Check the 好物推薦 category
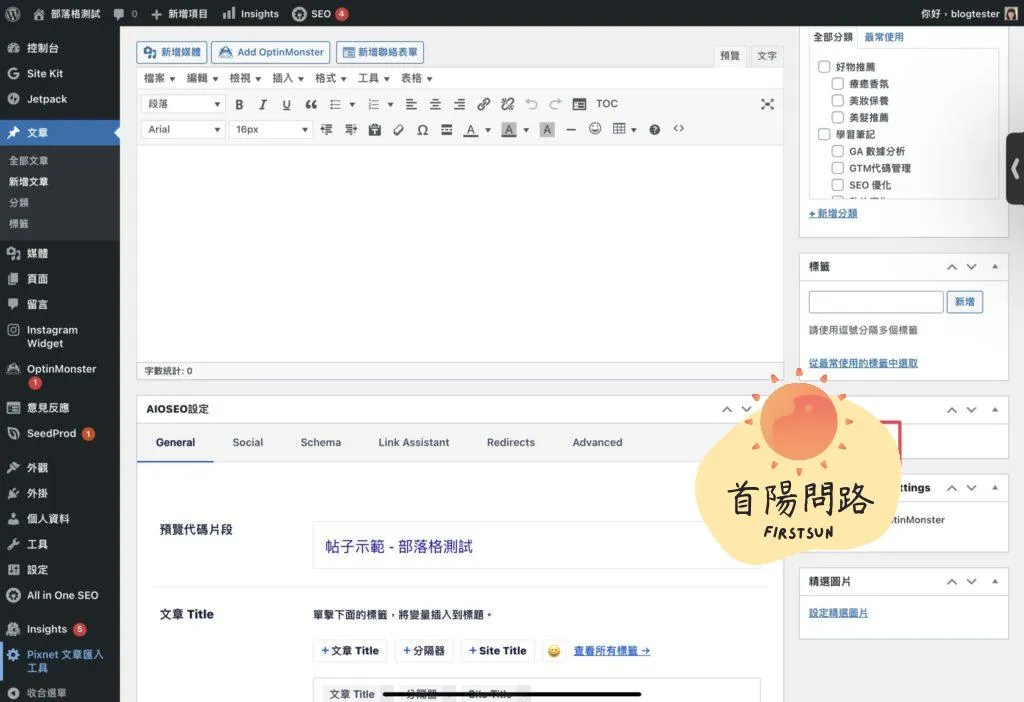 tap(824, 67)
